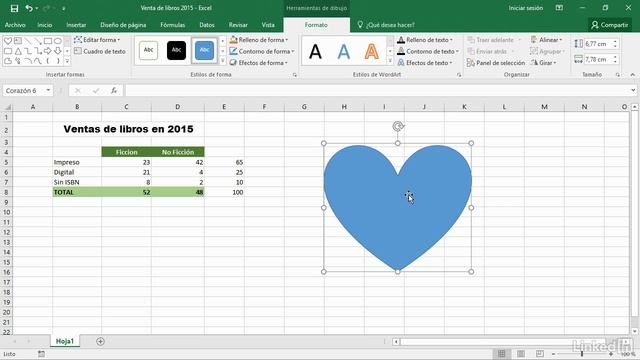This screenshot has height=360, width=640.
Task: Choose the right block arrow shape
Action: (48, 51)
